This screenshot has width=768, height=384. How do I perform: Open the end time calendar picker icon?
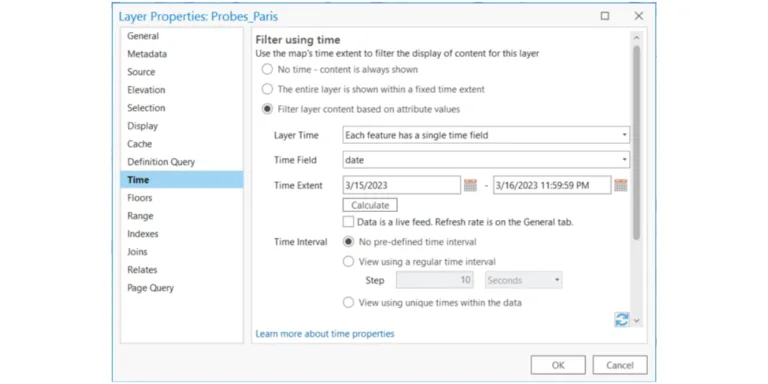click(621, 185)
